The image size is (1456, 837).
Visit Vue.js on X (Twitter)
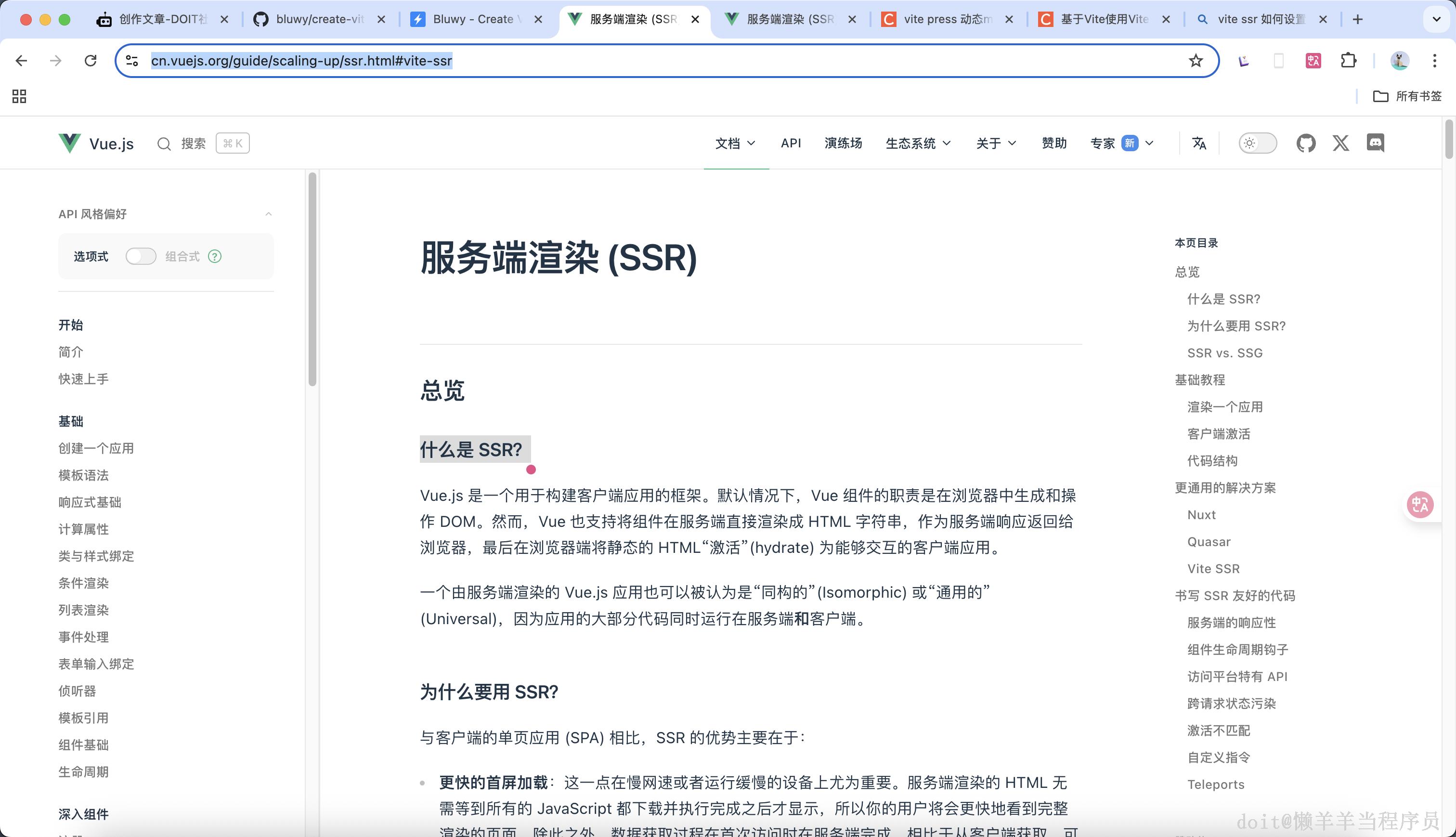point(1340,143)
